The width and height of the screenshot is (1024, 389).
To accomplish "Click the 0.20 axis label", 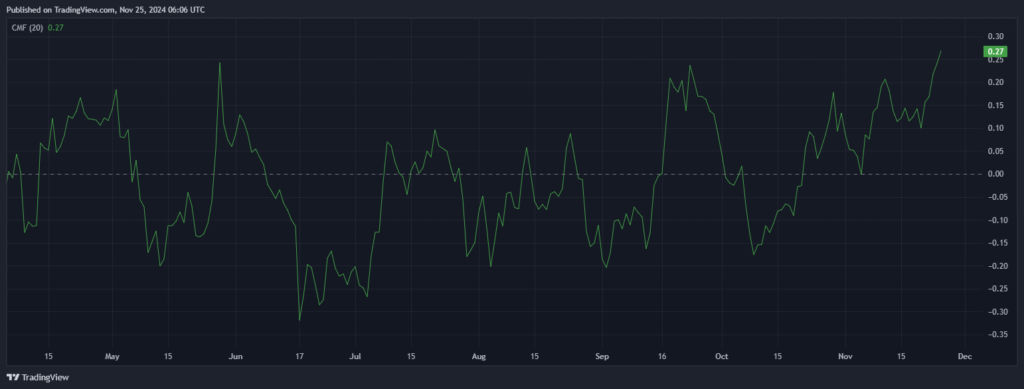I will pyautogui.click(x=995, y=82).
